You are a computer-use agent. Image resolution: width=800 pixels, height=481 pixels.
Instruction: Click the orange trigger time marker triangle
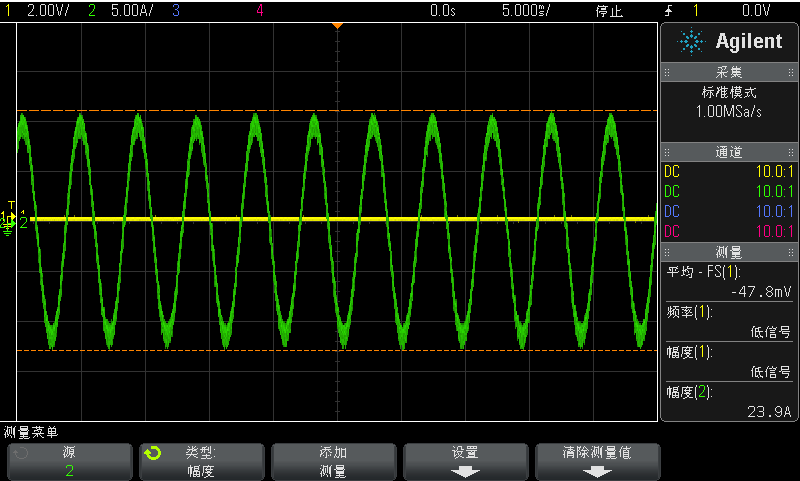click(337, 24)
